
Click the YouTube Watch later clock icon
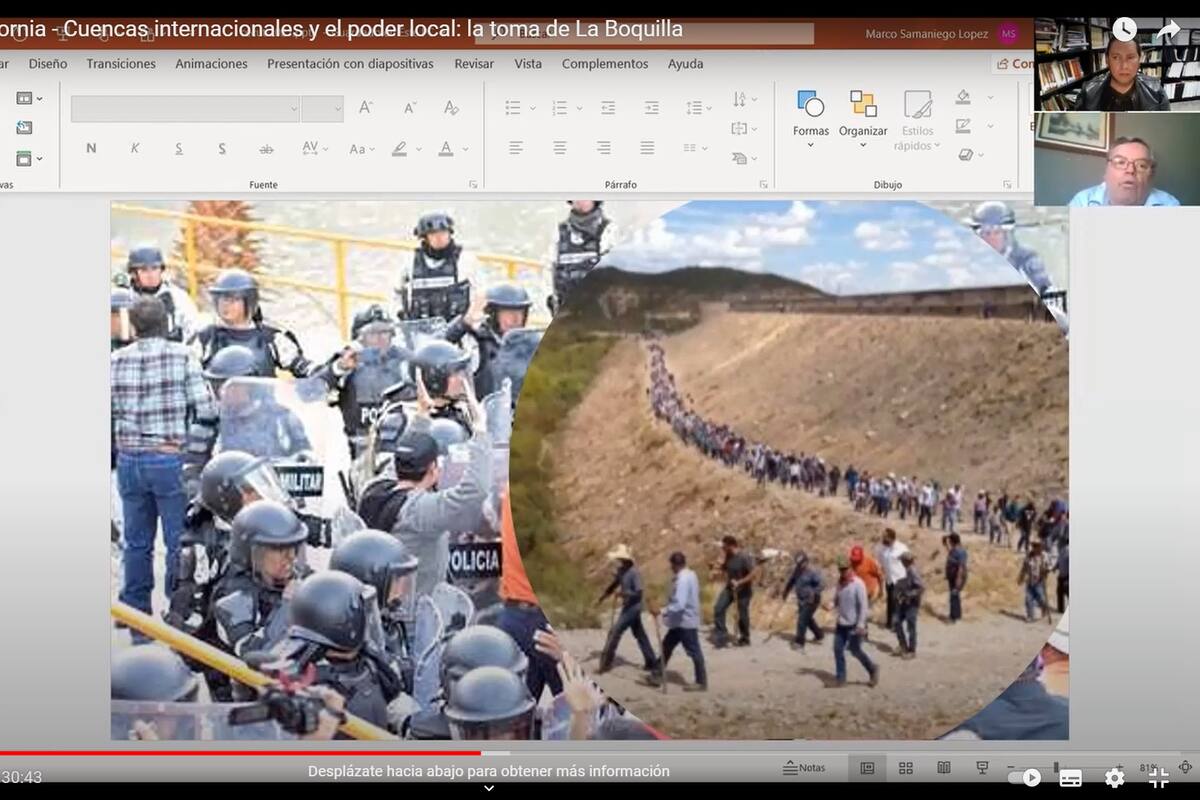click(x=1125, y=29)
